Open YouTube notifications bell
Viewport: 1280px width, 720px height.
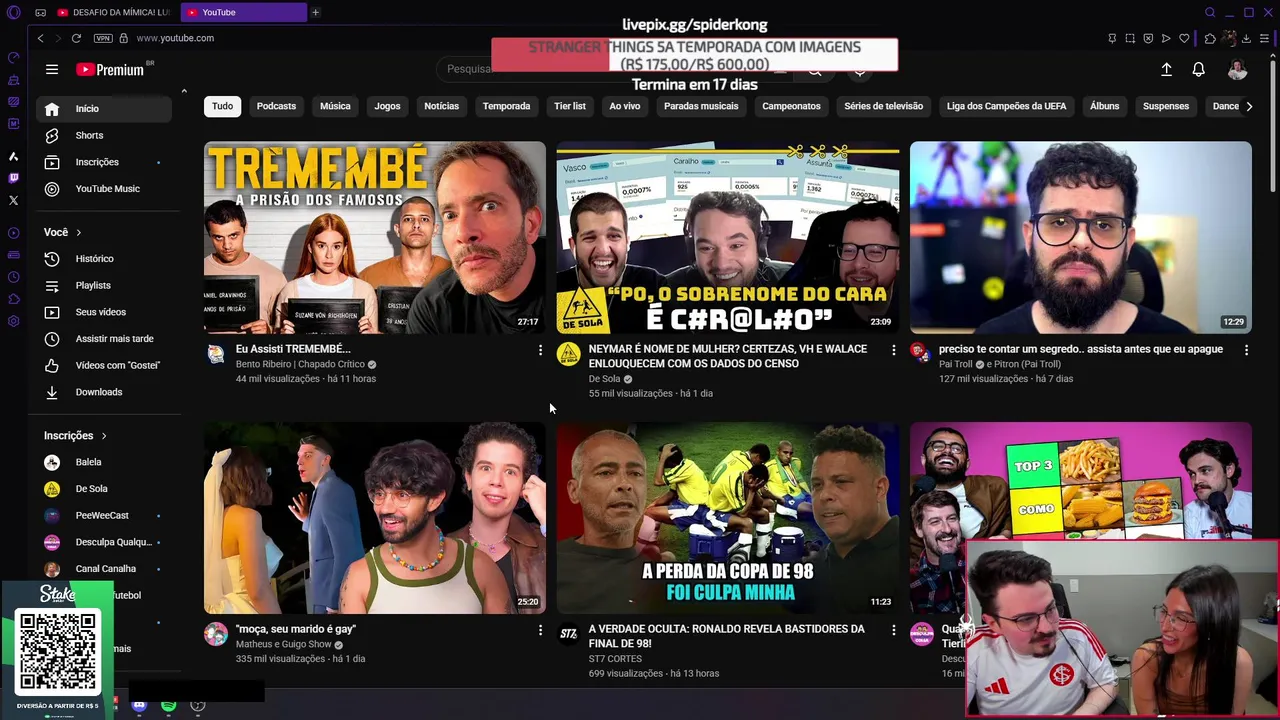coord(1198,69)
